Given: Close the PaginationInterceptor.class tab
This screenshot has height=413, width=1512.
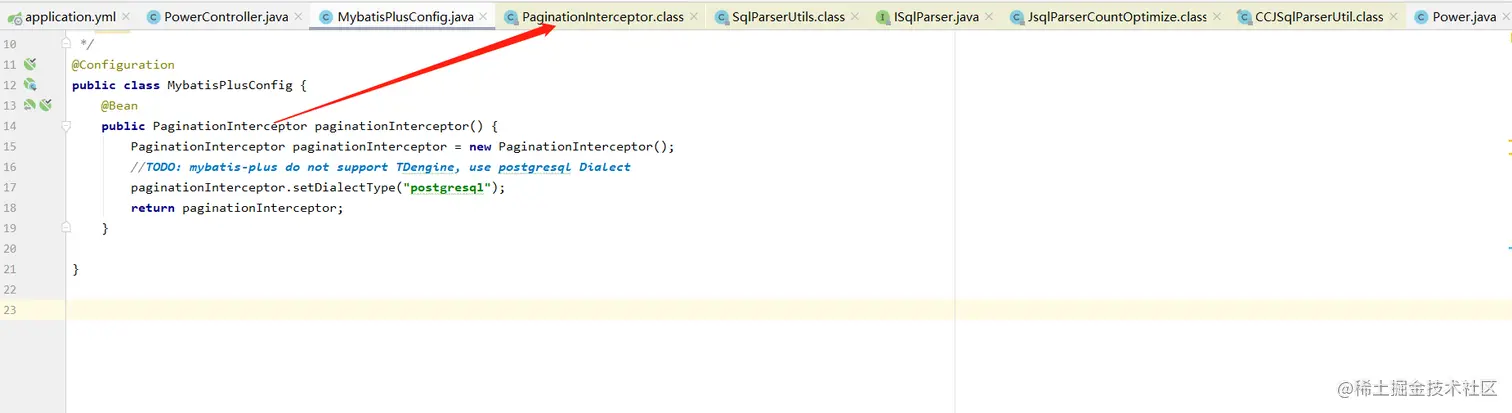Looking at the screenshot, I should (694, 17).
